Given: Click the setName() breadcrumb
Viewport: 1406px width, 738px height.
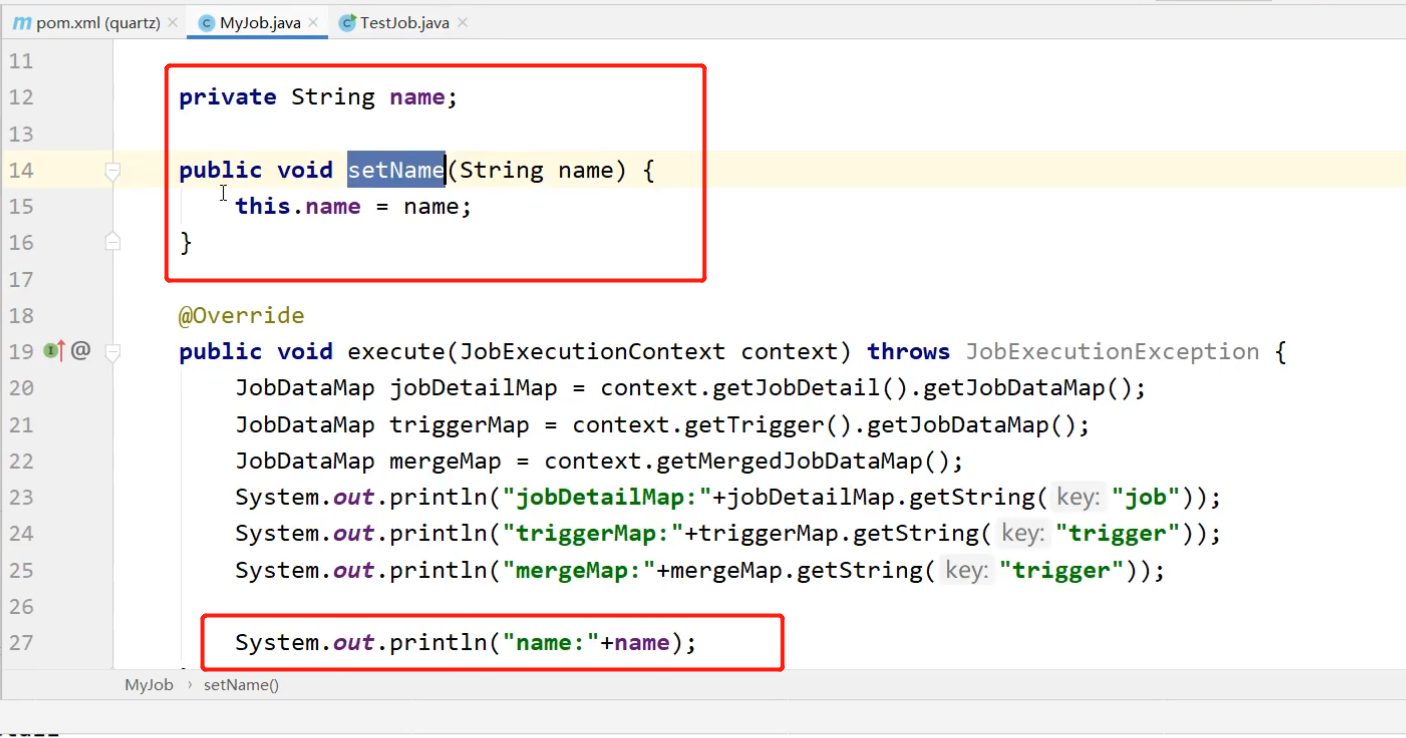Looking at the screenshot, I should click(241, 685).
